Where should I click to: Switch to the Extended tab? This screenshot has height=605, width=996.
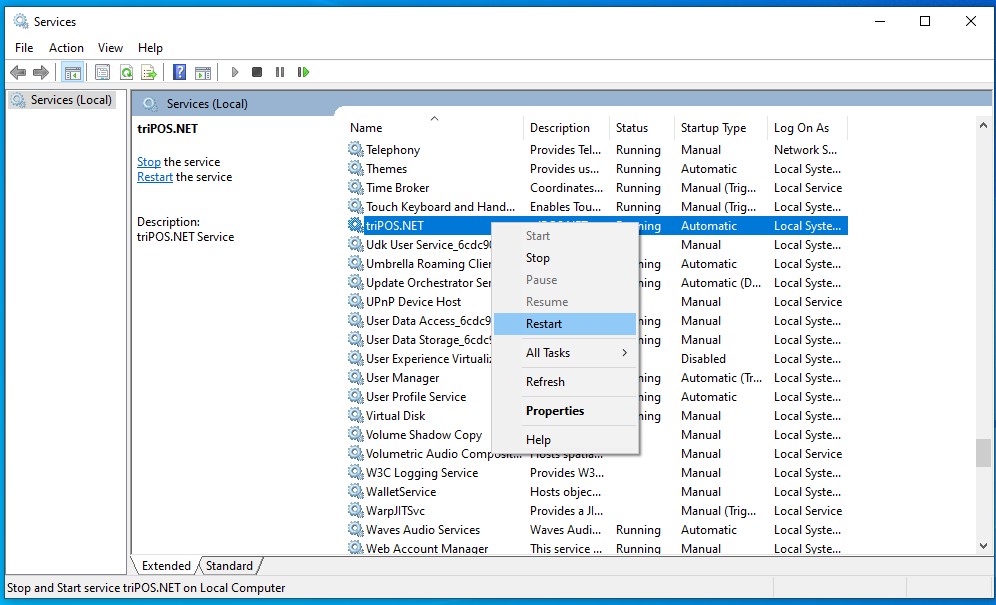point(166,566)
